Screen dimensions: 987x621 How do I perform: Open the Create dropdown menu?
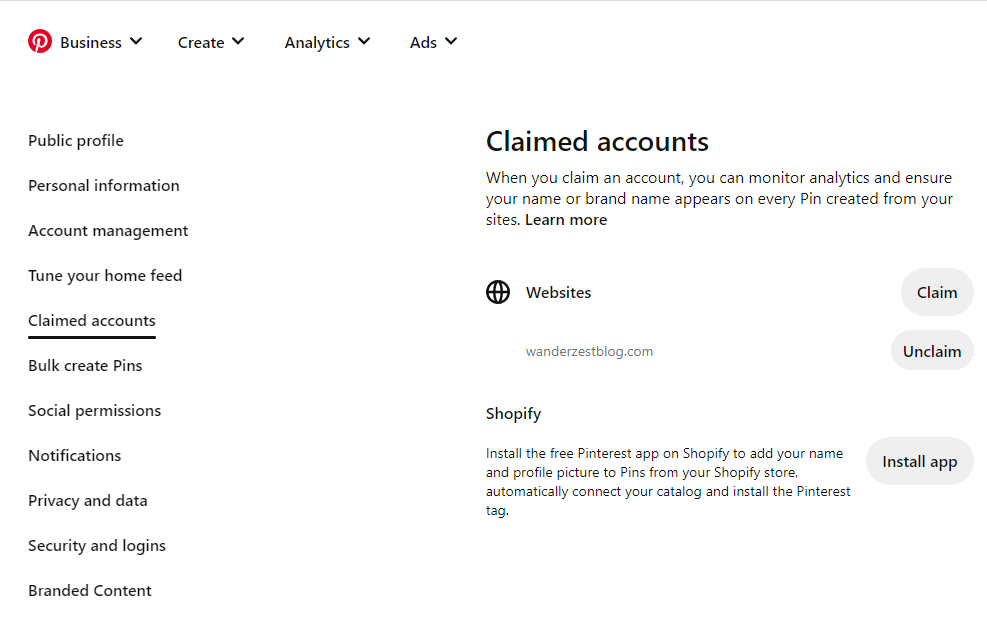pos(210,42)
